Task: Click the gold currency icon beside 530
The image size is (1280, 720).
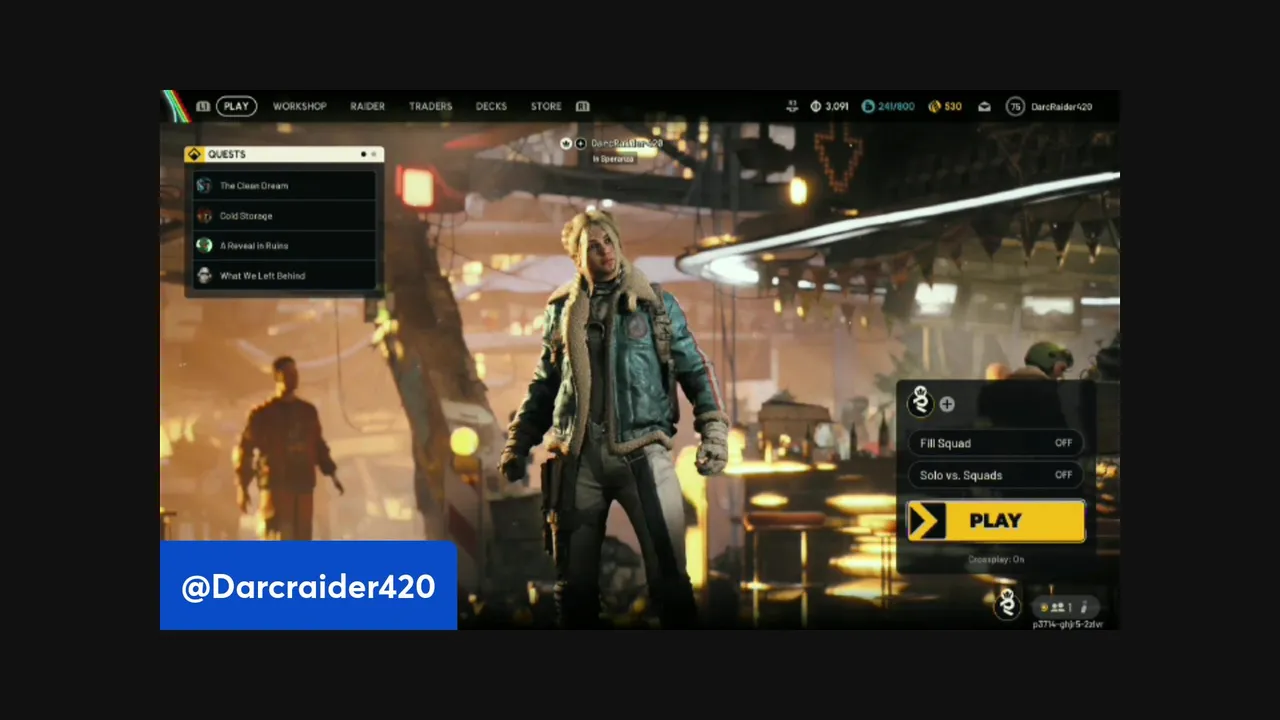Action: pos(934,106)
